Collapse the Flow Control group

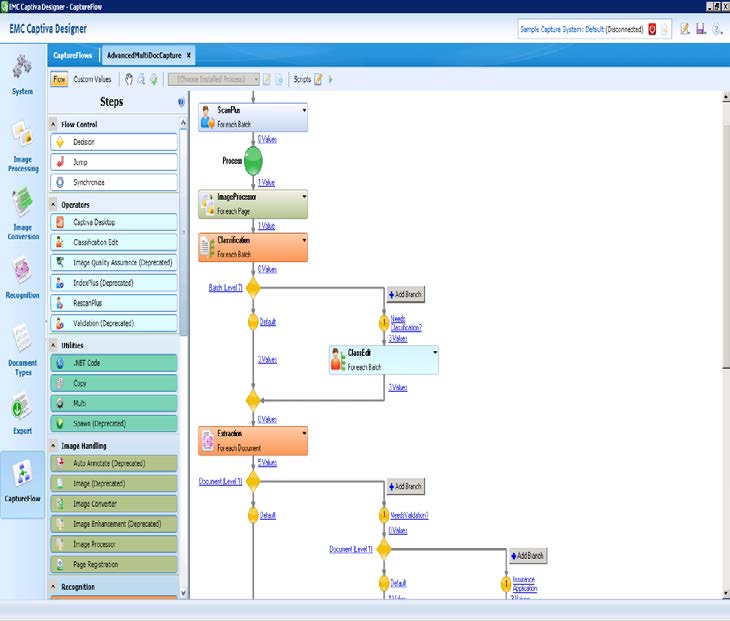pyautogui.click(x=53, y=124)
